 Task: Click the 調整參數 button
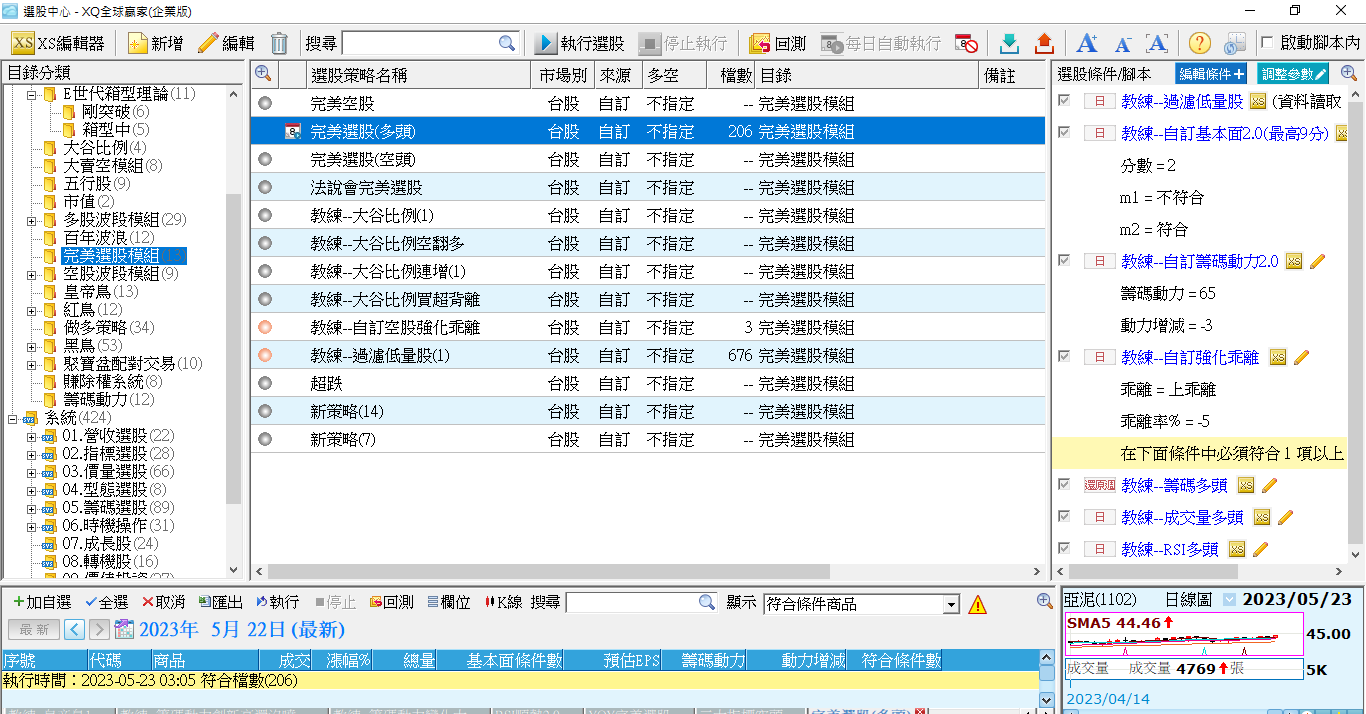1293,74
